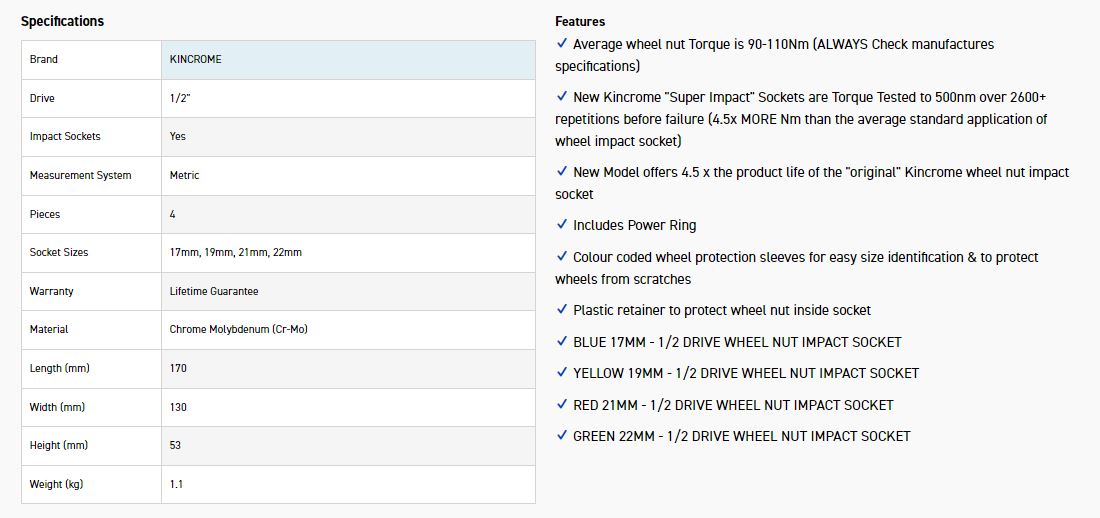Click the checkmark beside colour coded protection sleeves
The image size is (1100, 518).
[562, 257]
